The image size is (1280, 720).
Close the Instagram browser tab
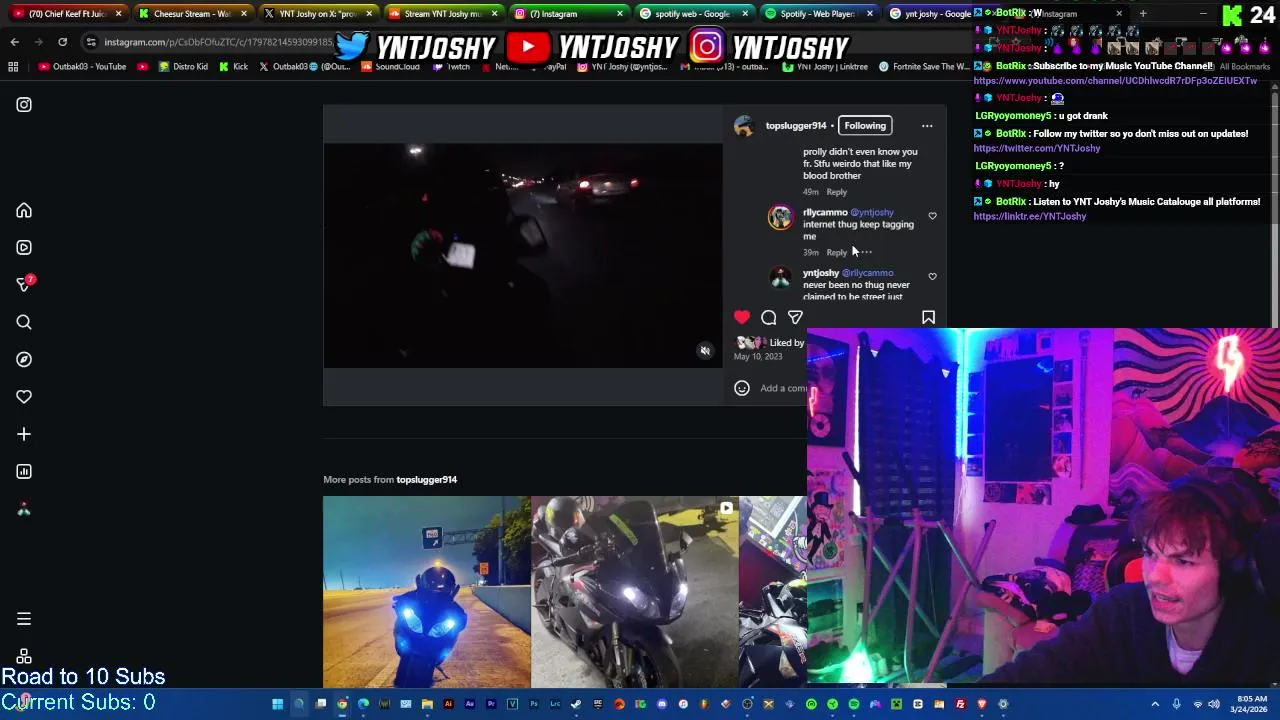619,14
